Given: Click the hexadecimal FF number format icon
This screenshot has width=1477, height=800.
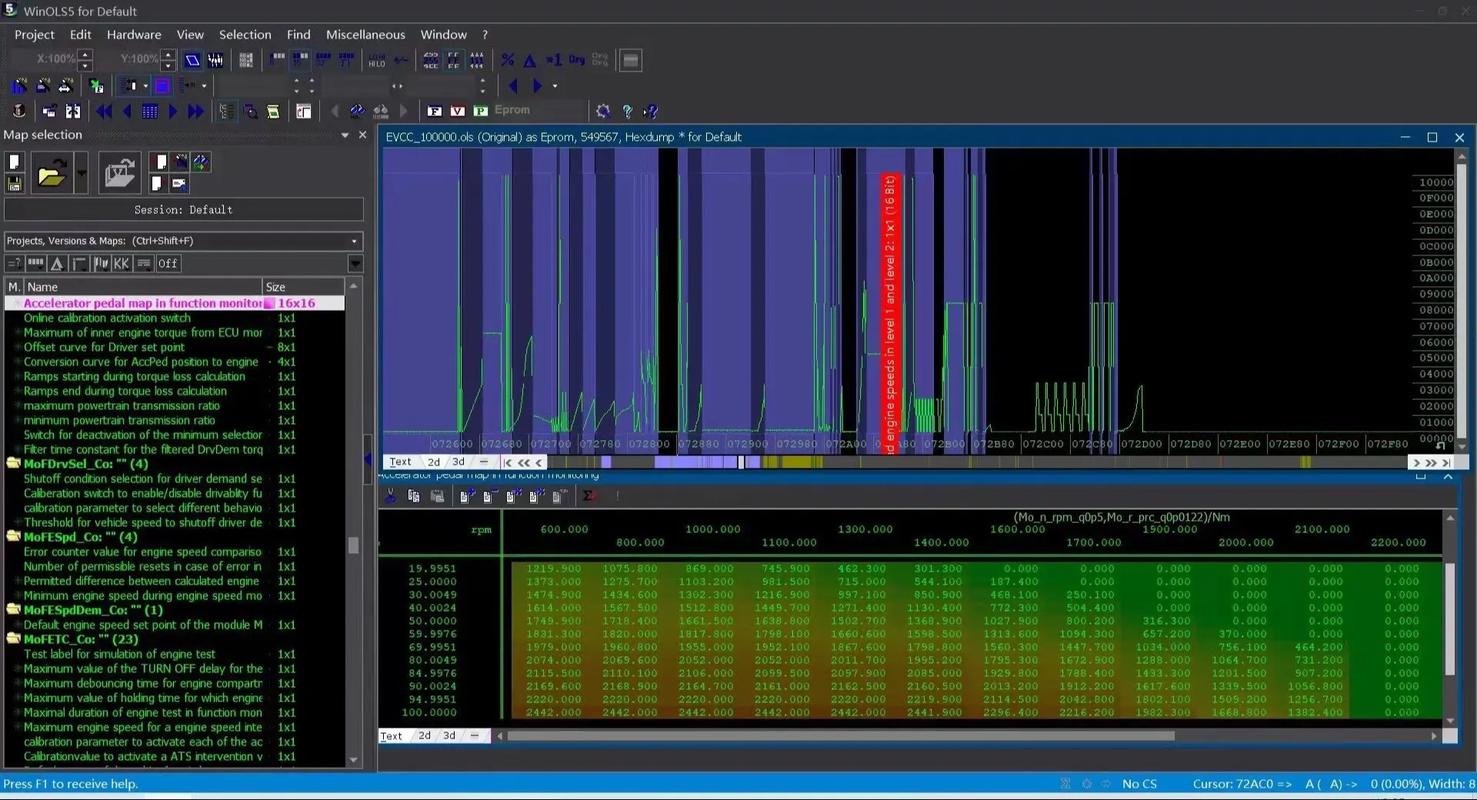Looking at the screenshot, I should (454, 60).
